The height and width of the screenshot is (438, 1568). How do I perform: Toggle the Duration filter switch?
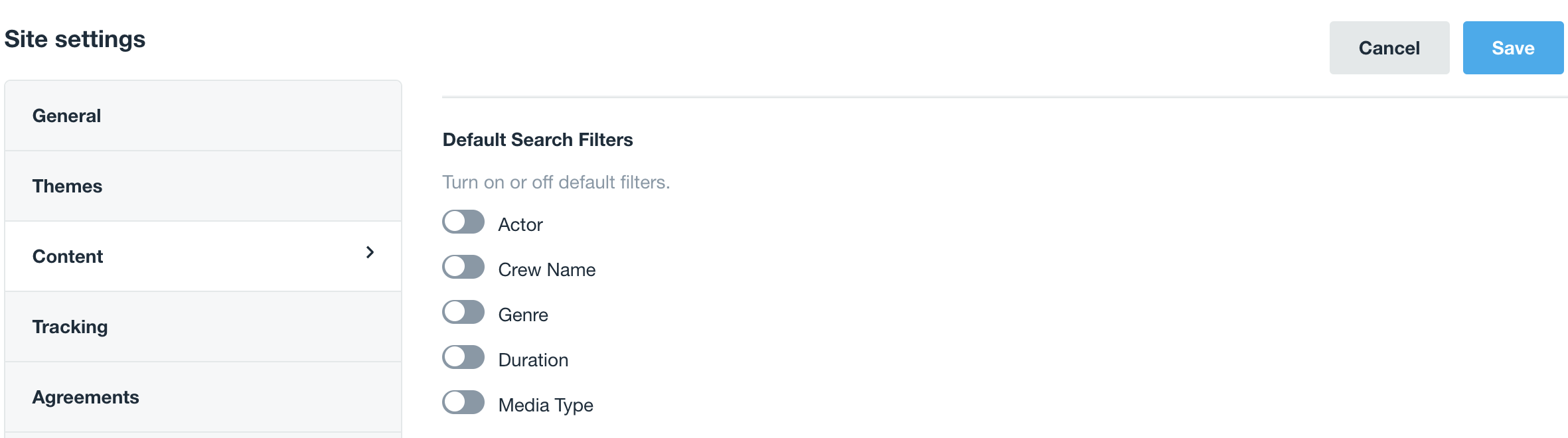coord(463,358)
